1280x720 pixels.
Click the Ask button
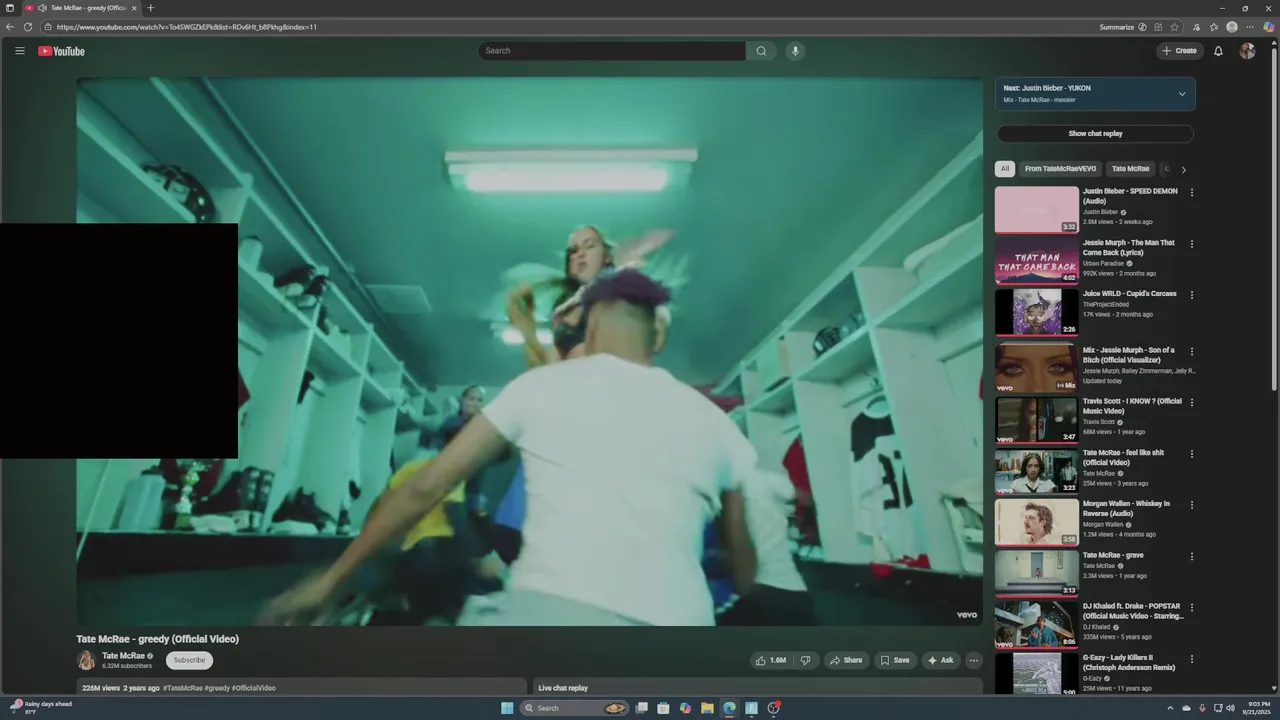[940, 660]
